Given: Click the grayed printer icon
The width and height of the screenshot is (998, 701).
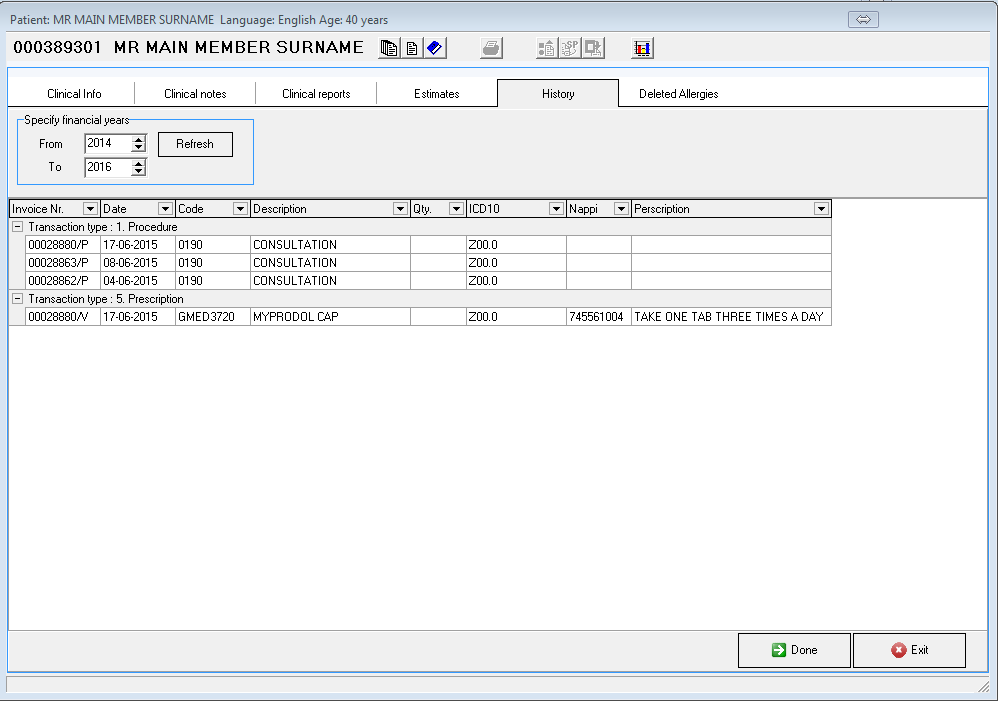Looking at the screenshot, I should tap(491, 48).
